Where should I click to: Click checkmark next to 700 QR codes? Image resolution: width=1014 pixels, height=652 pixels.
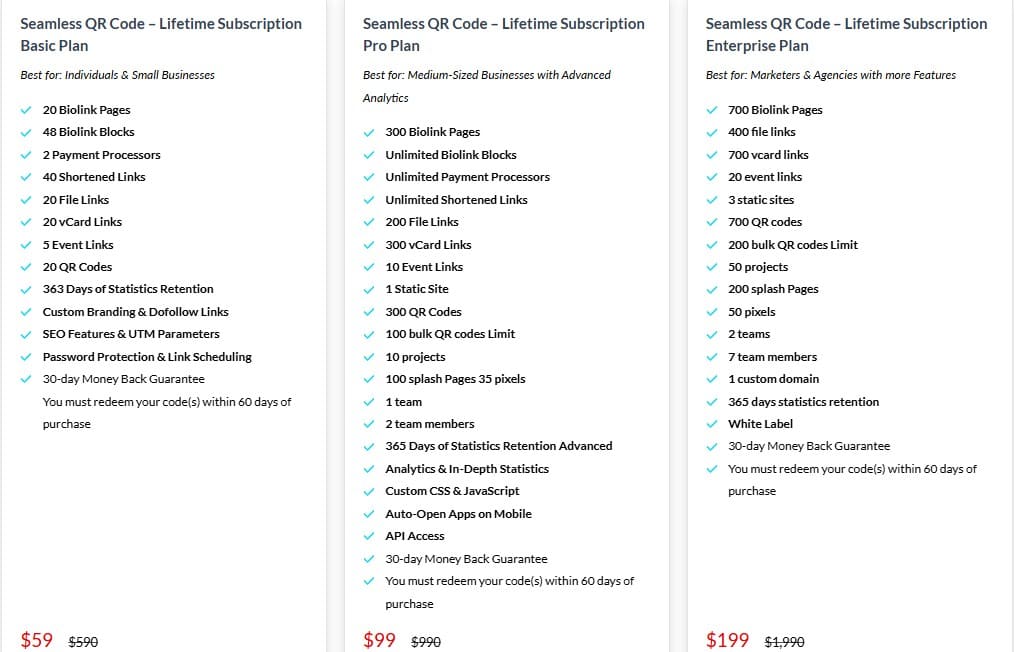pyautogui.click(x=711, y=222)
